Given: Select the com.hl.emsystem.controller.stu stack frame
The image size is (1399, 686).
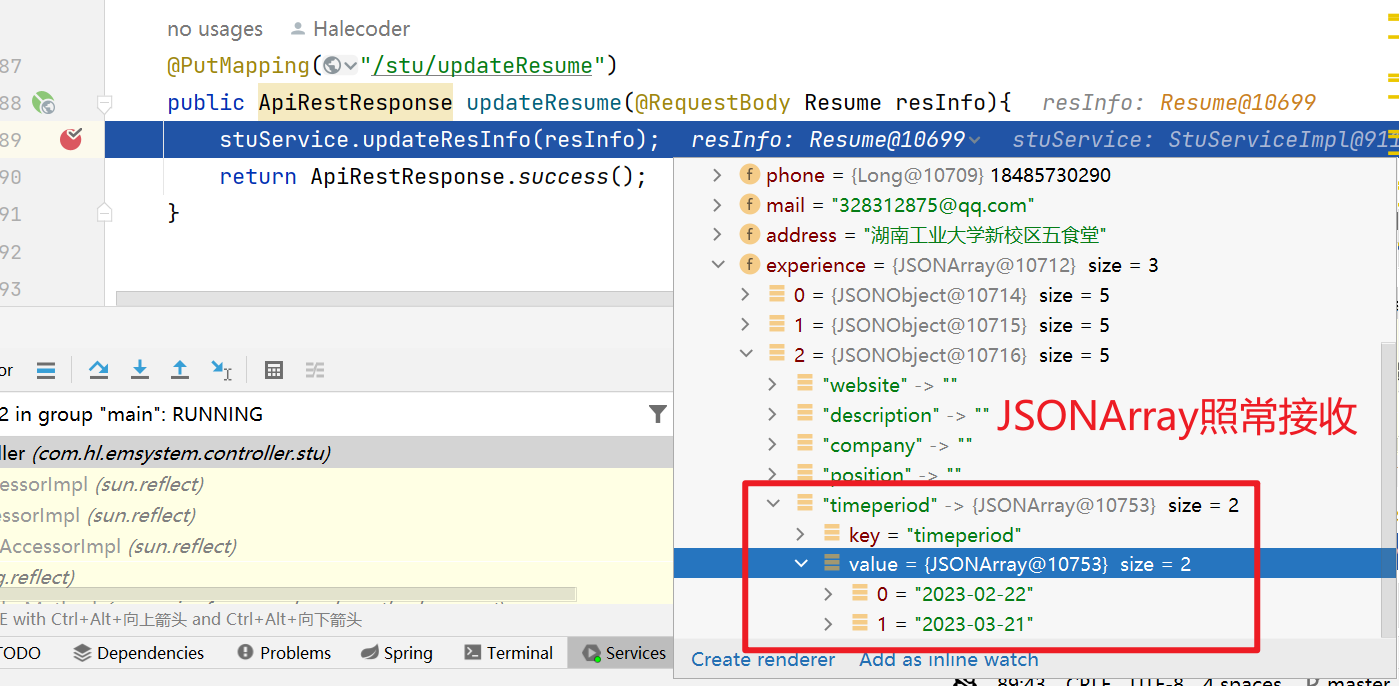Looking at the screenshot, I should (336, 453).
